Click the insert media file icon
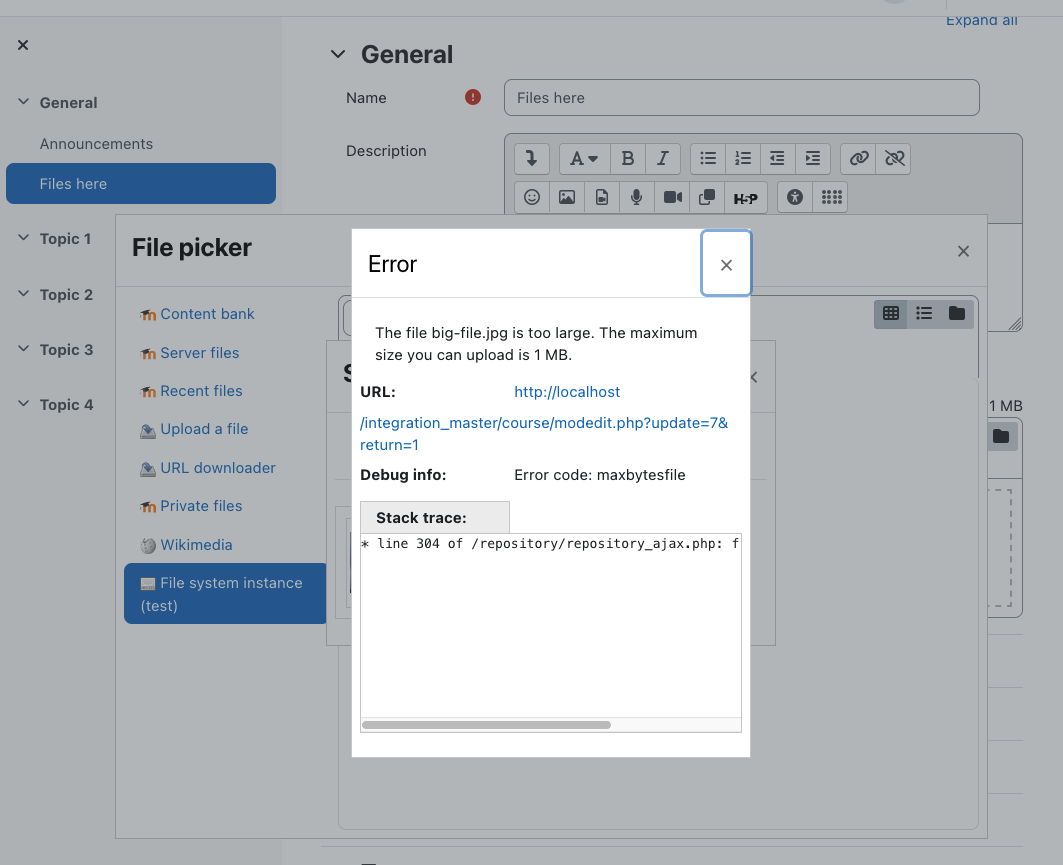Viewport: 1063px width, 865px height. pos(602,197)
